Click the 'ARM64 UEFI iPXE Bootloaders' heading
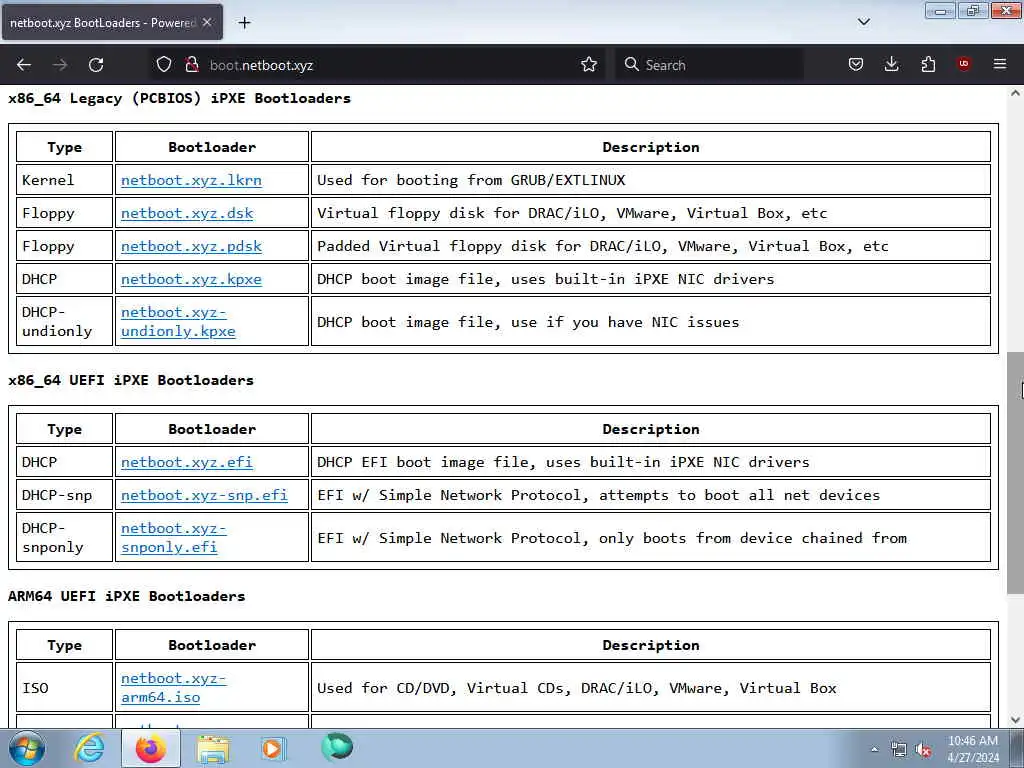Image resolution: width=1024 pixels, height=768 pixels. [127, 596]
